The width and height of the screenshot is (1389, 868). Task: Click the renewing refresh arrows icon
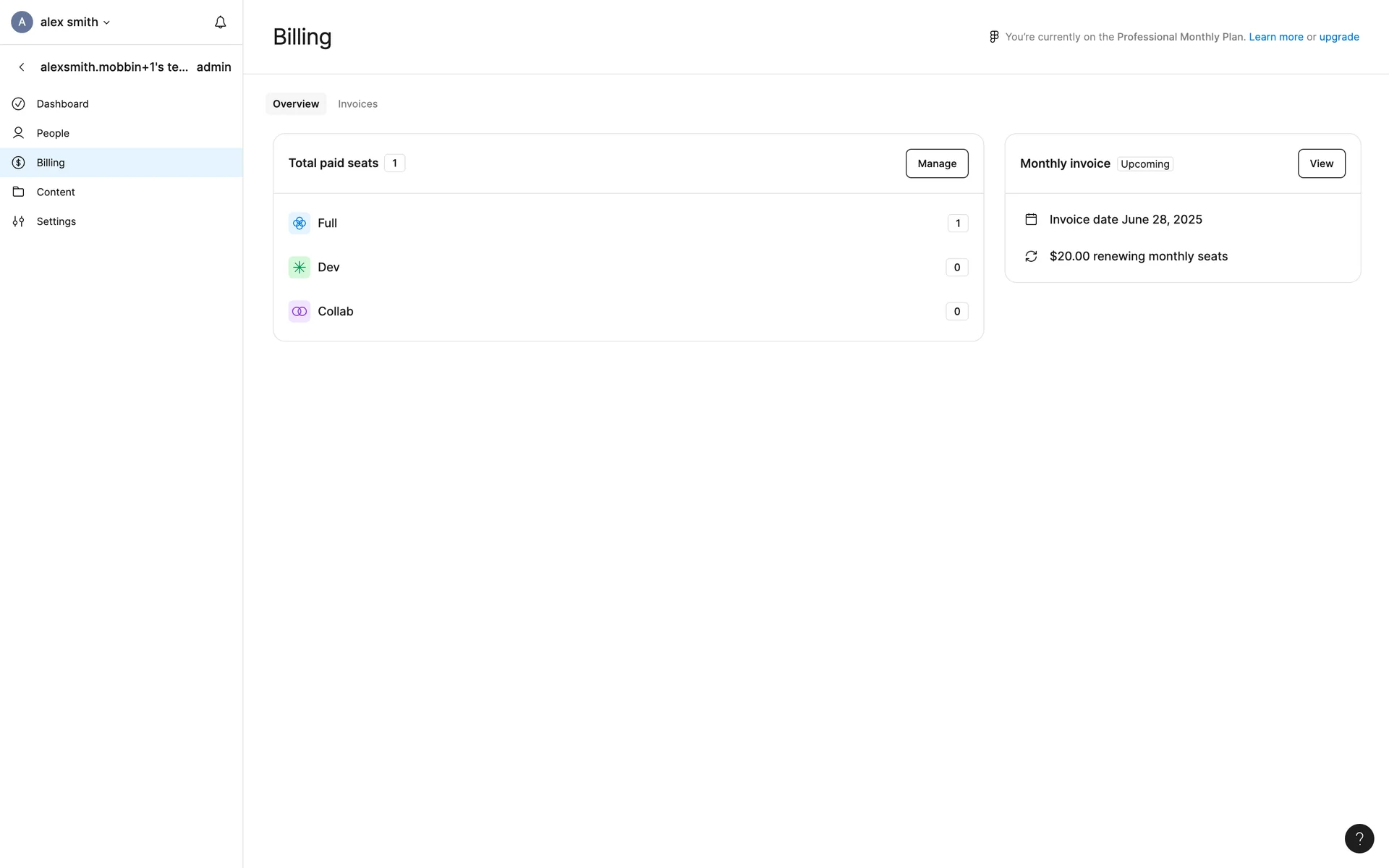(x=1031, y=256)
